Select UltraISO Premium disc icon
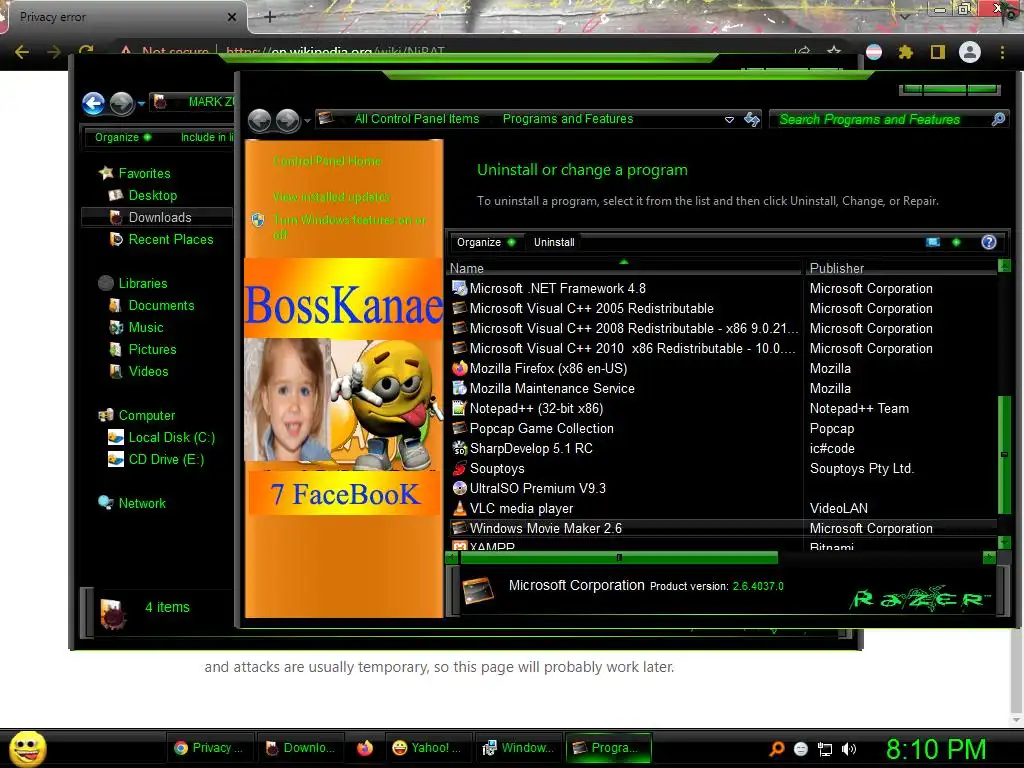Viewport: 1024px width, 768px height. tap(460, 488)
